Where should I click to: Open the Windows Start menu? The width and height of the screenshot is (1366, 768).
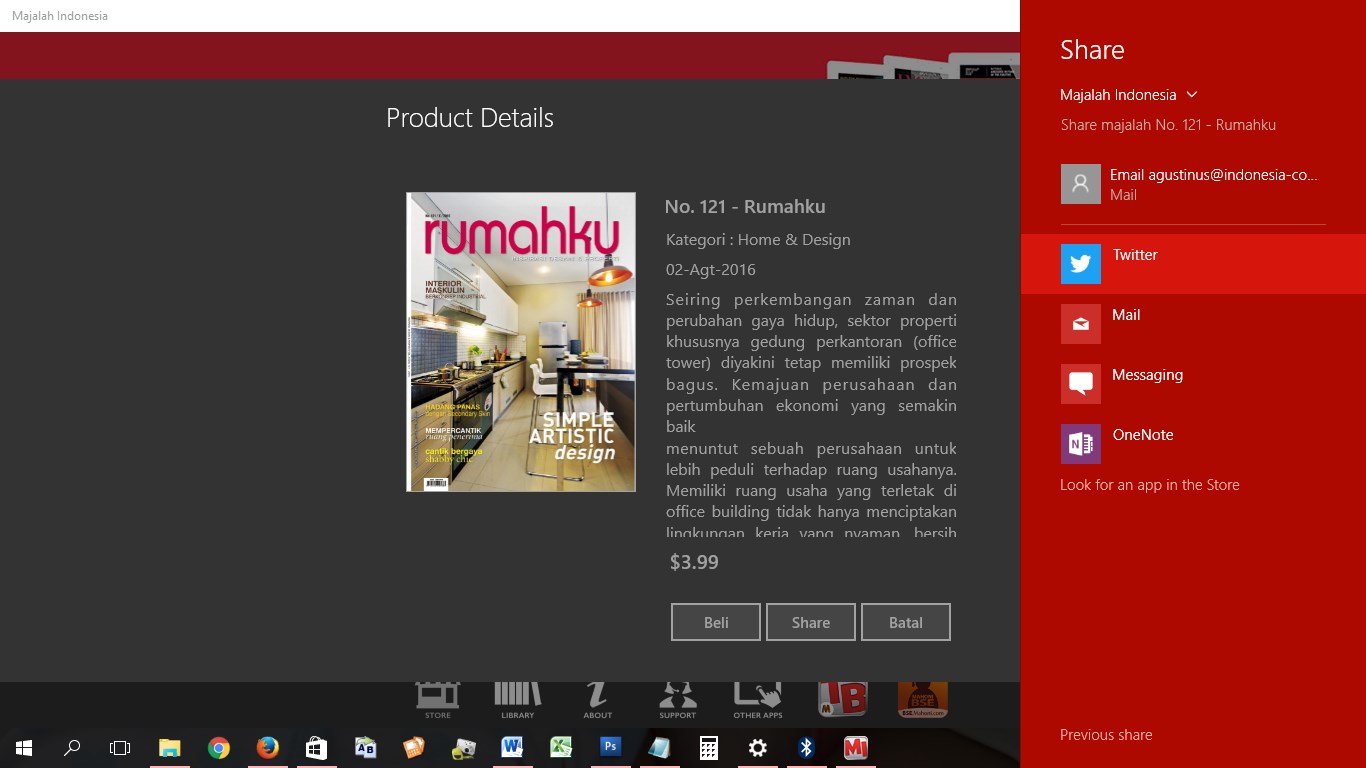pos(24,748)
